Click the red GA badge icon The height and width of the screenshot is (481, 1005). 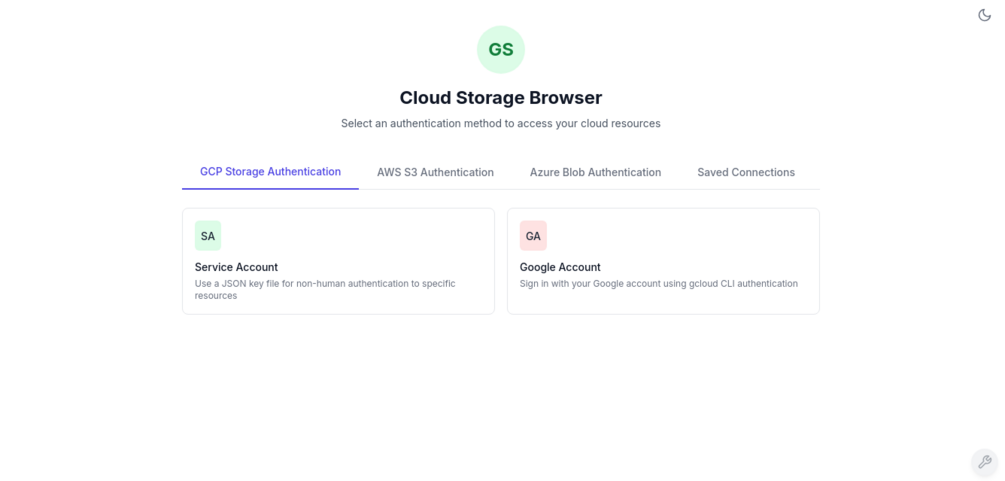click(x=533, y=236)
